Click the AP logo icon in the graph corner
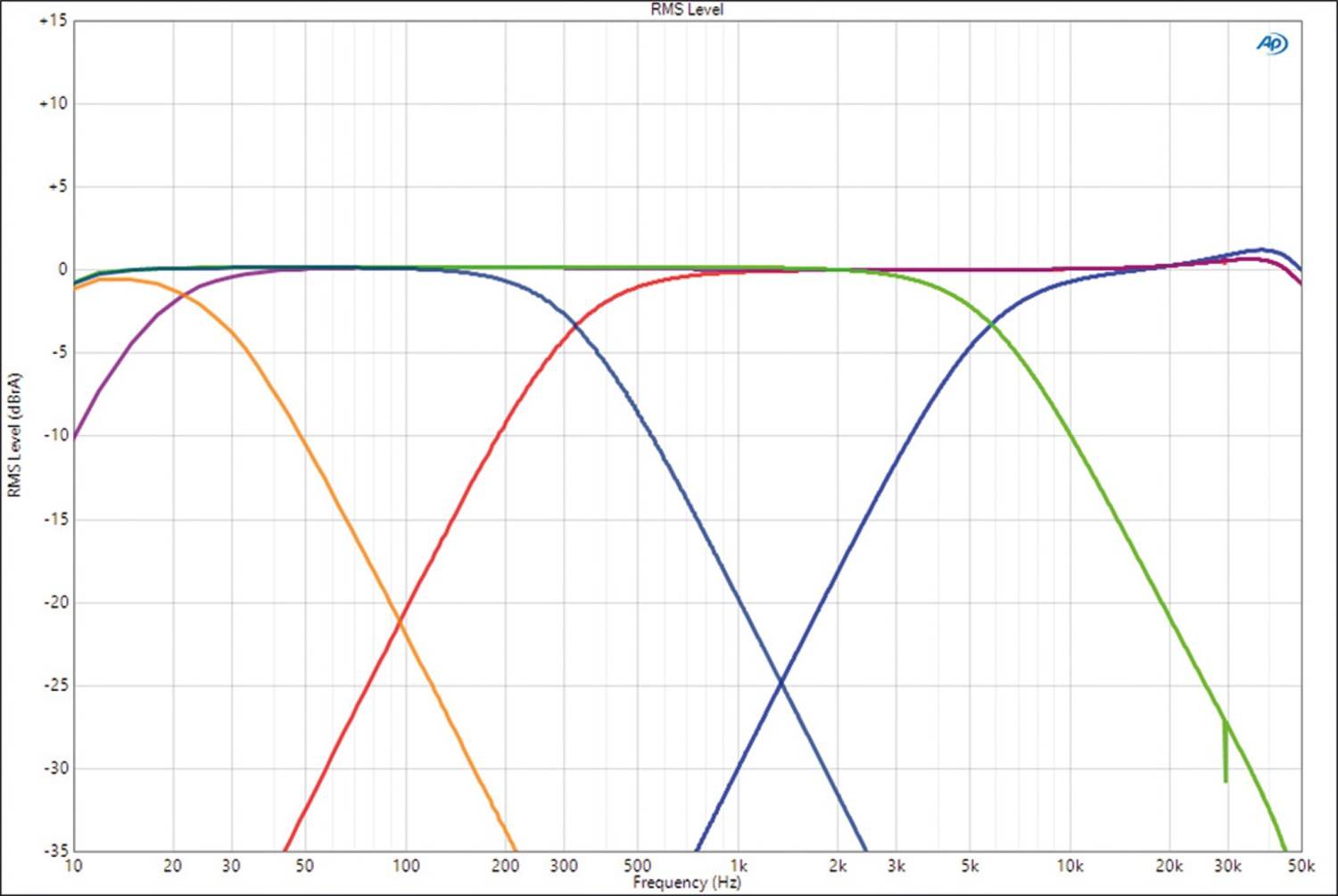1338x896 pixels. [1271, 44]
